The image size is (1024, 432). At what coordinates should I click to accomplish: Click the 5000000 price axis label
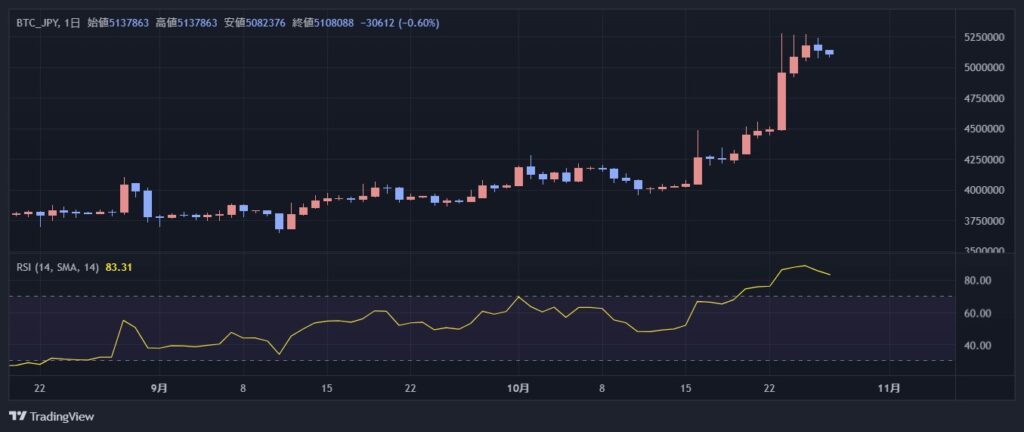tap(985, 68)
